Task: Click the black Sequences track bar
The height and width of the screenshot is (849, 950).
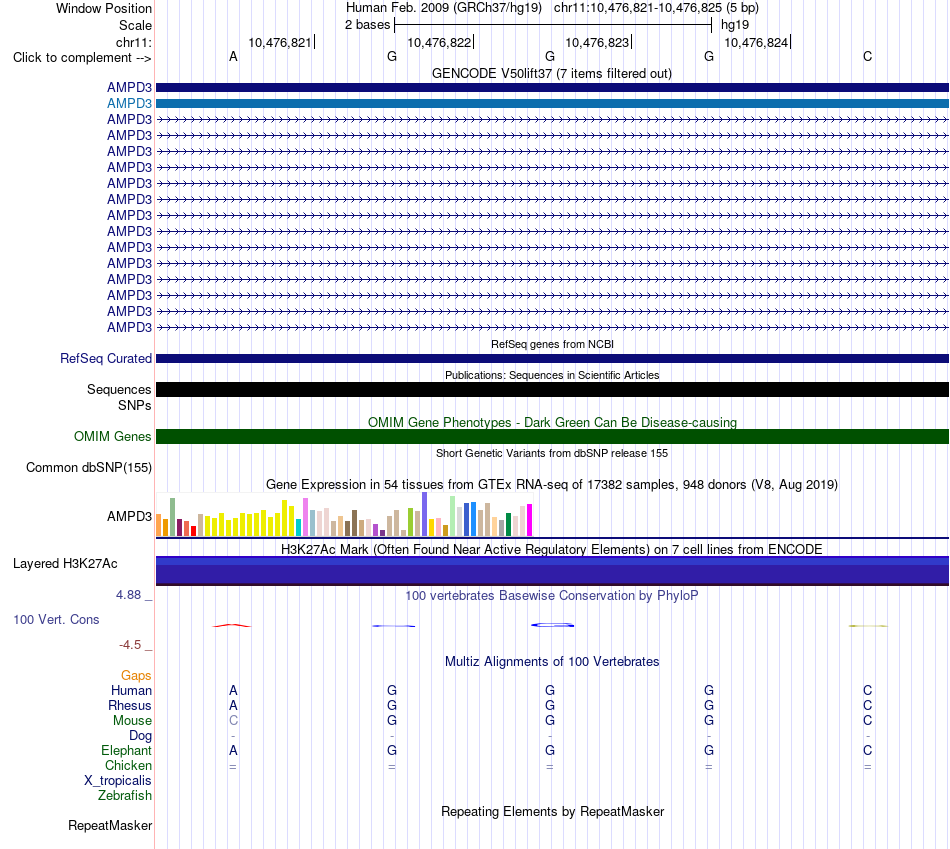Action: coord(552,390)
